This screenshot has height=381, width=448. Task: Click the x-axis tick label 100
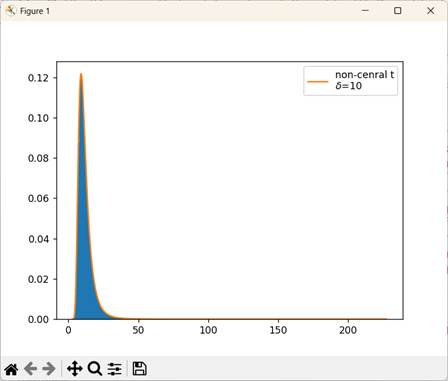[x=208, y=330]
